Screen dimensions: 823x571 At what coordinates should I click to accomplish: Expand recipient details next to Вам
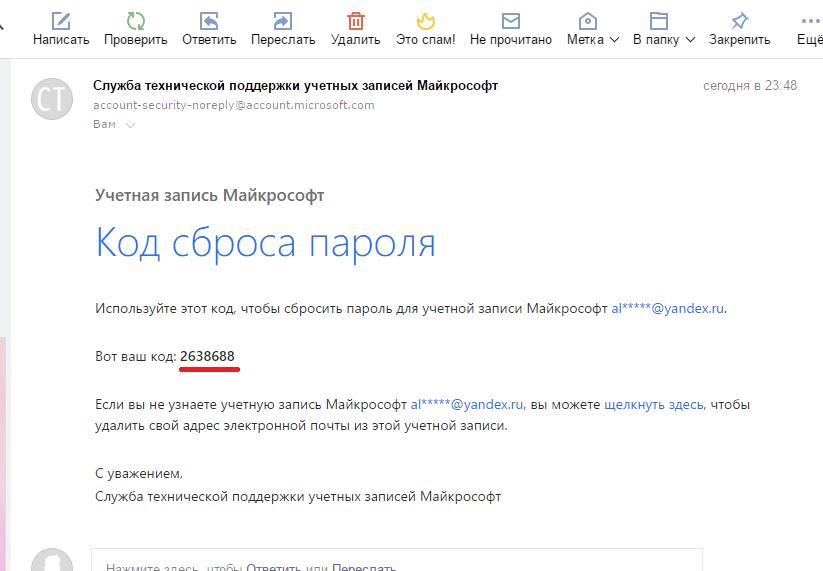[x=130, y=125]
